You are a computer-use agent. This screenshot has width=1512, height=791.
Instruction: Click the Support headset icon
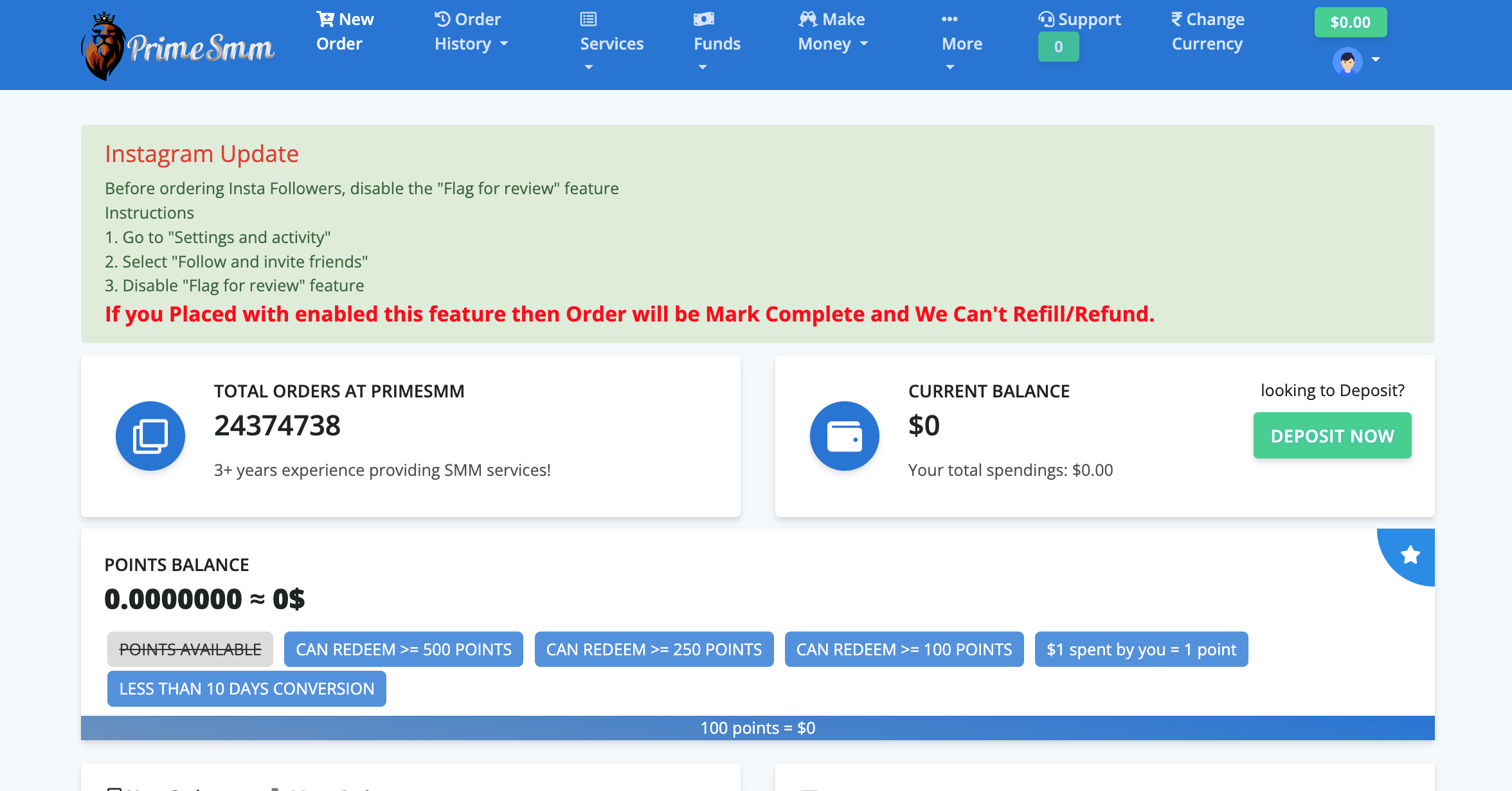pyautogui.click(x=1047, y=19)
